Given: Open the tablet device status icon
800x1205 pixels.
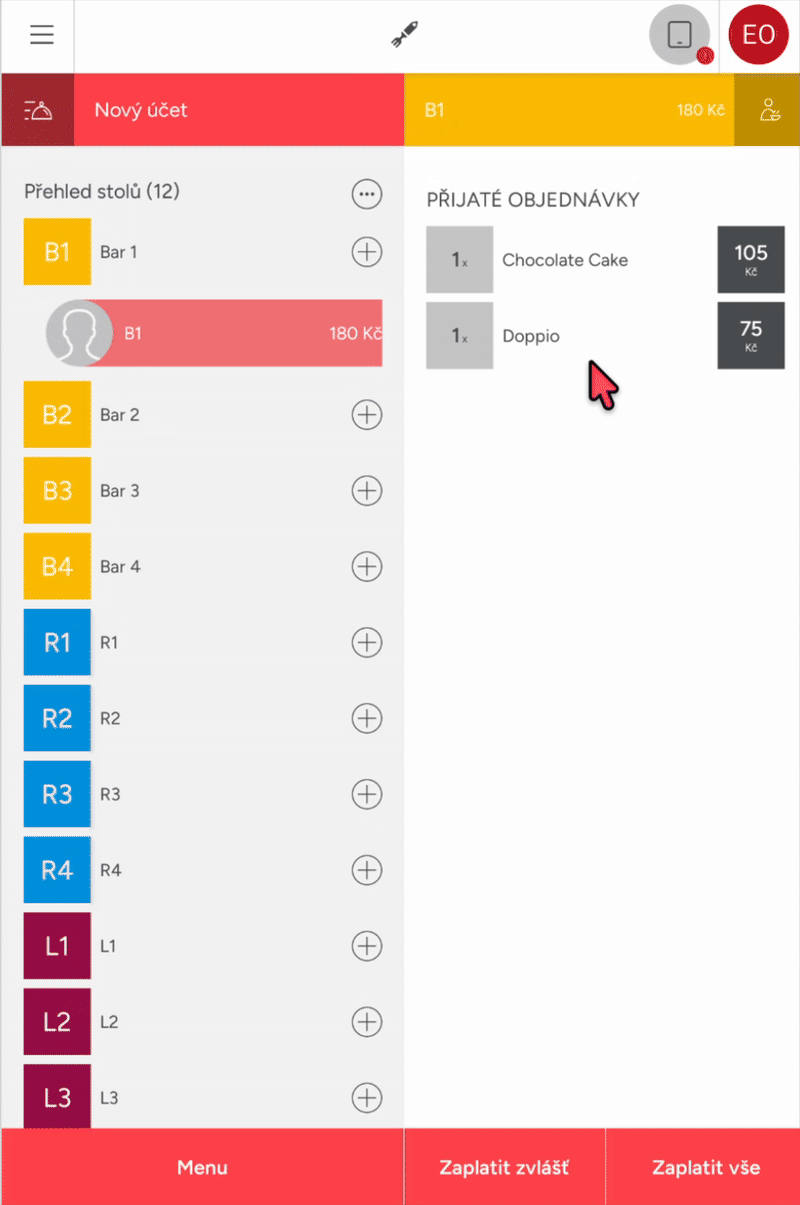Looking at the screenshot, I should tap(679, 35).
